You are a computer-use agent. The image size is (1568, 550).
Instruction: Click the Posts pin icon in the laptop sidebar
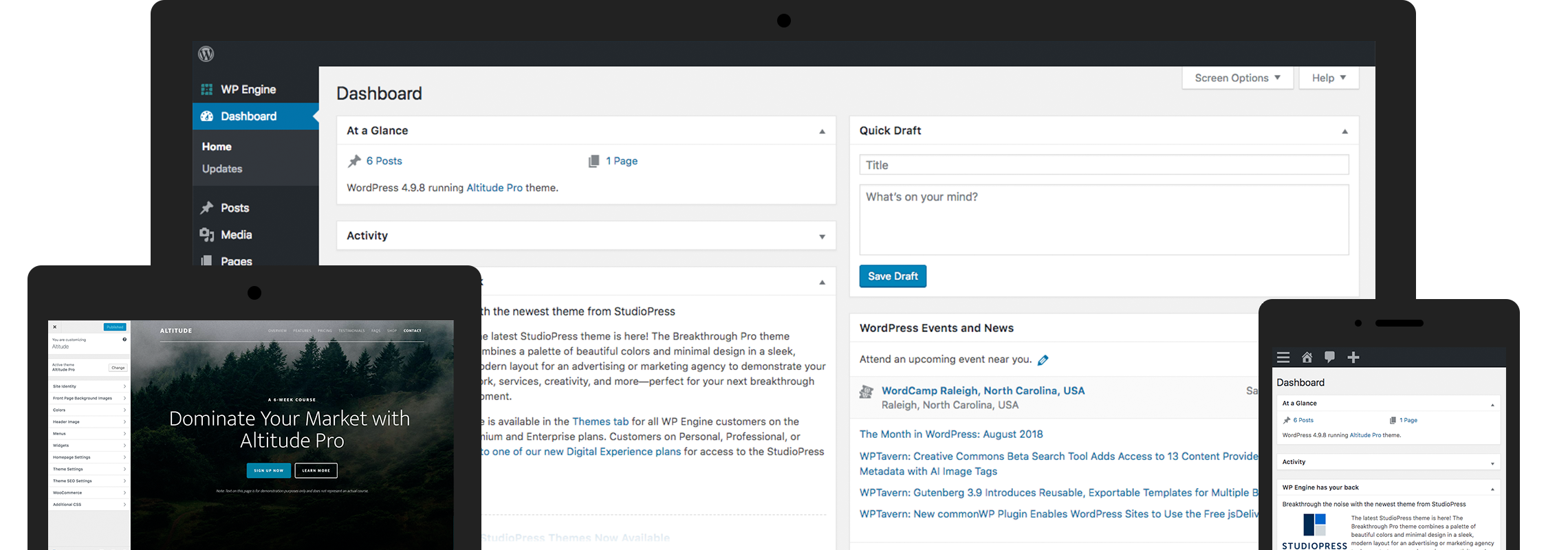pyautogui.click(x=206, y=208)
